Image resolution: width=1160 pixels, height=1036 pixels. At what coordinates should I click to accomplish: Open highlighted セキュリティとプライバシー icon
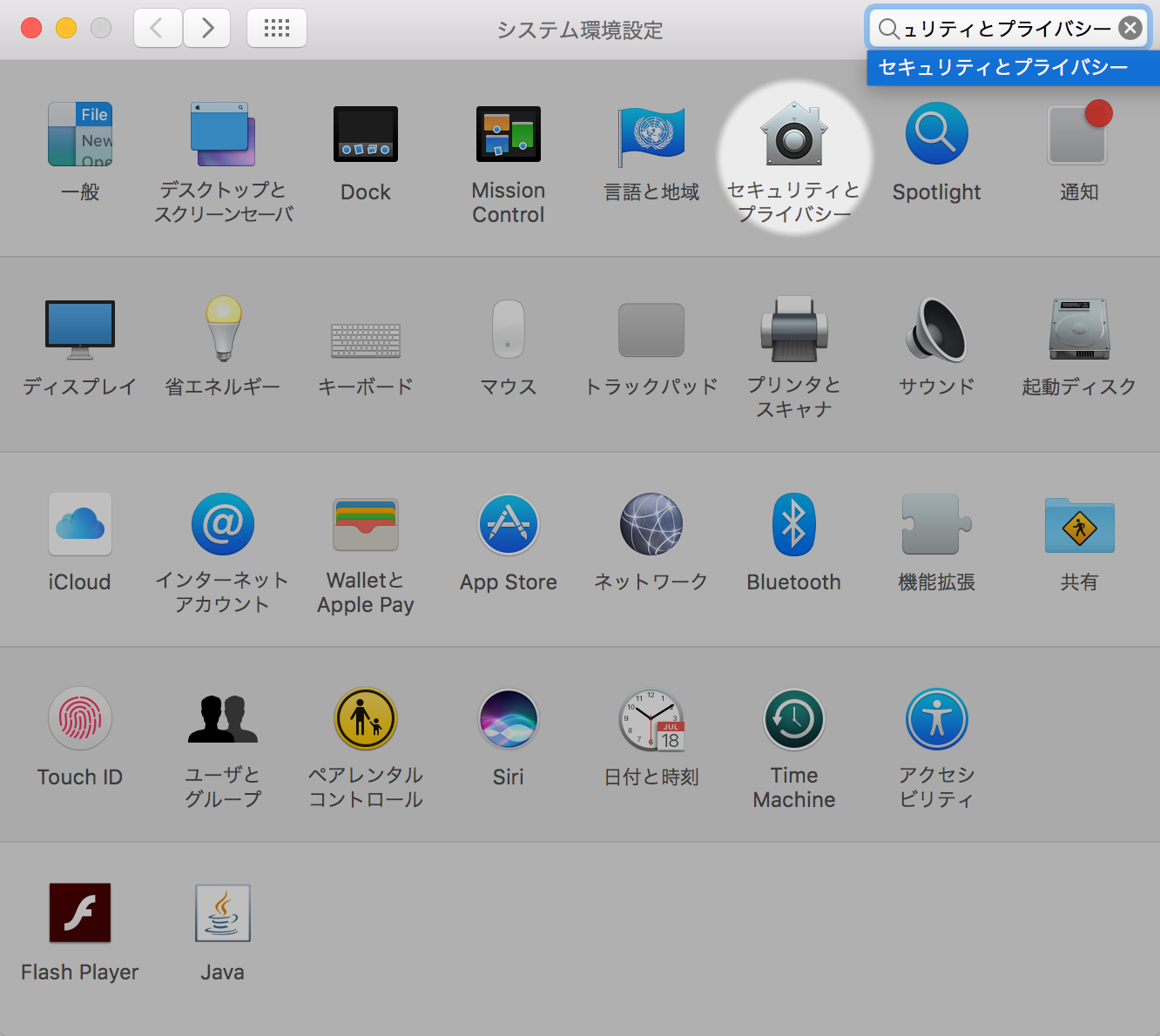click(x=794, y=134)
